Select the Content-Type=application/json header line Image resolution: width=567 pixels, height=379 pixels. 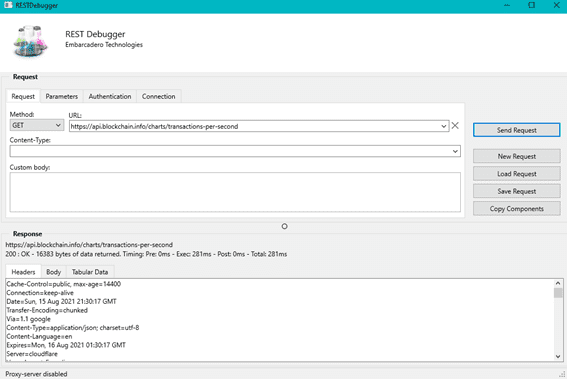(73, 328)
